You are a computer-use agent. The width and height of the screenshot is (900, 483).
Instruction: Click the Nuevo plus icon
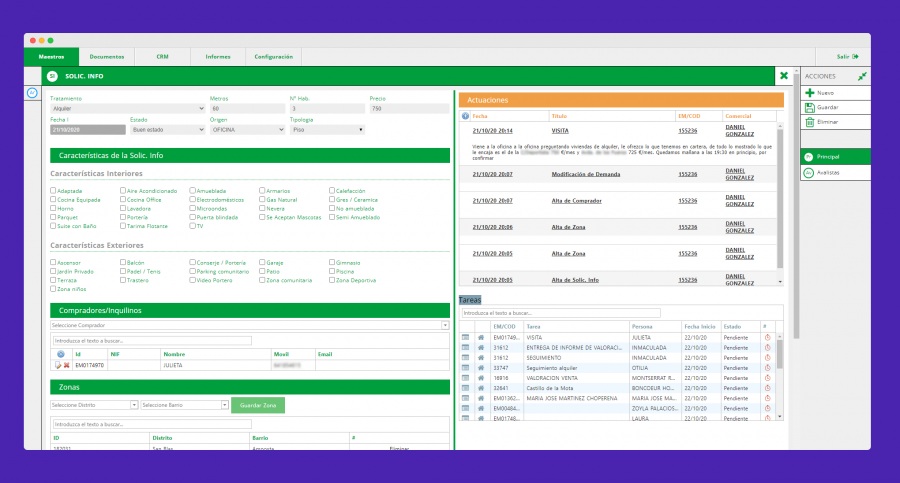809,92
